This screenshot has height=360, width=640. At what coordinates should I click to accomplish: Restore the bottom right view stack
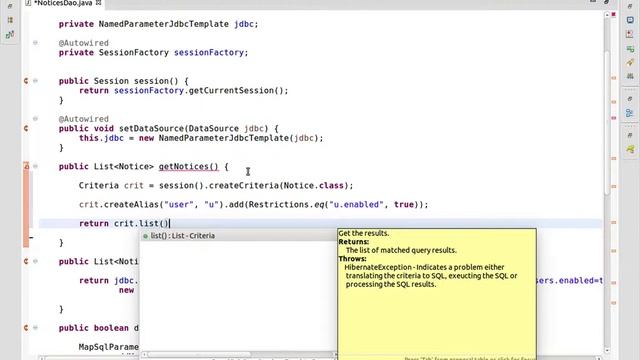[630, 135]
